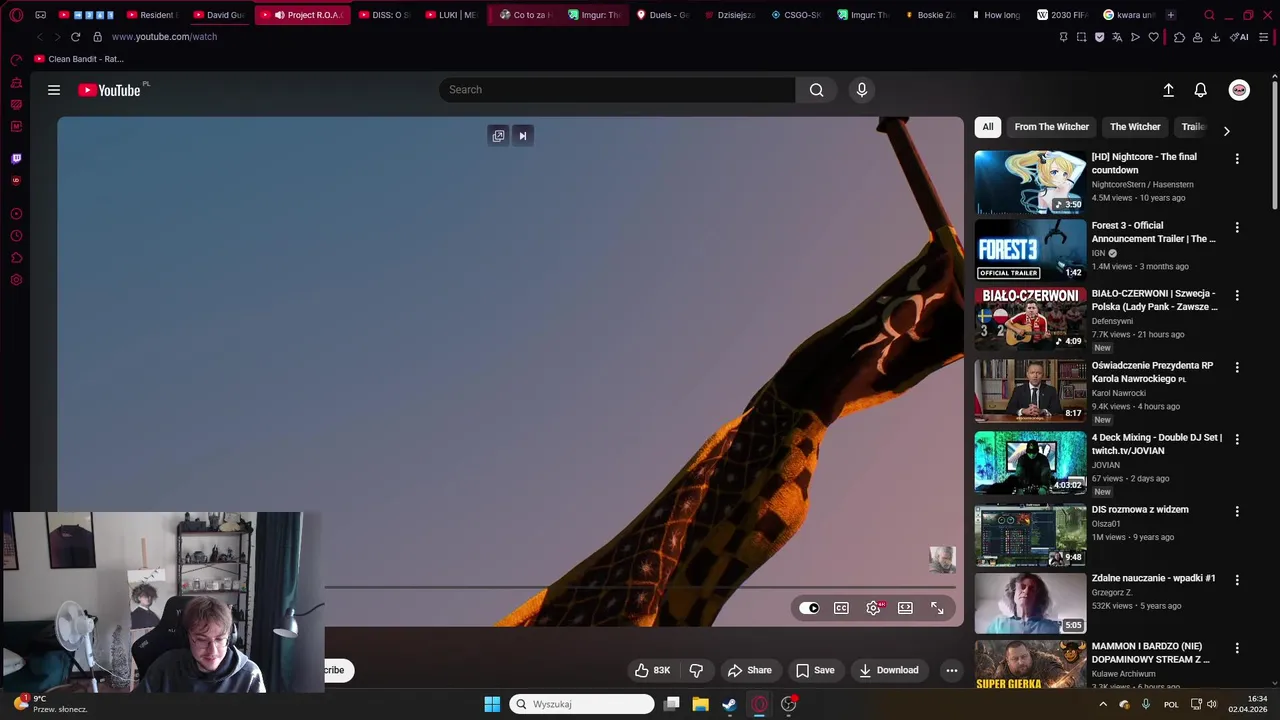Open the video player settings gear

pos(873,608)
